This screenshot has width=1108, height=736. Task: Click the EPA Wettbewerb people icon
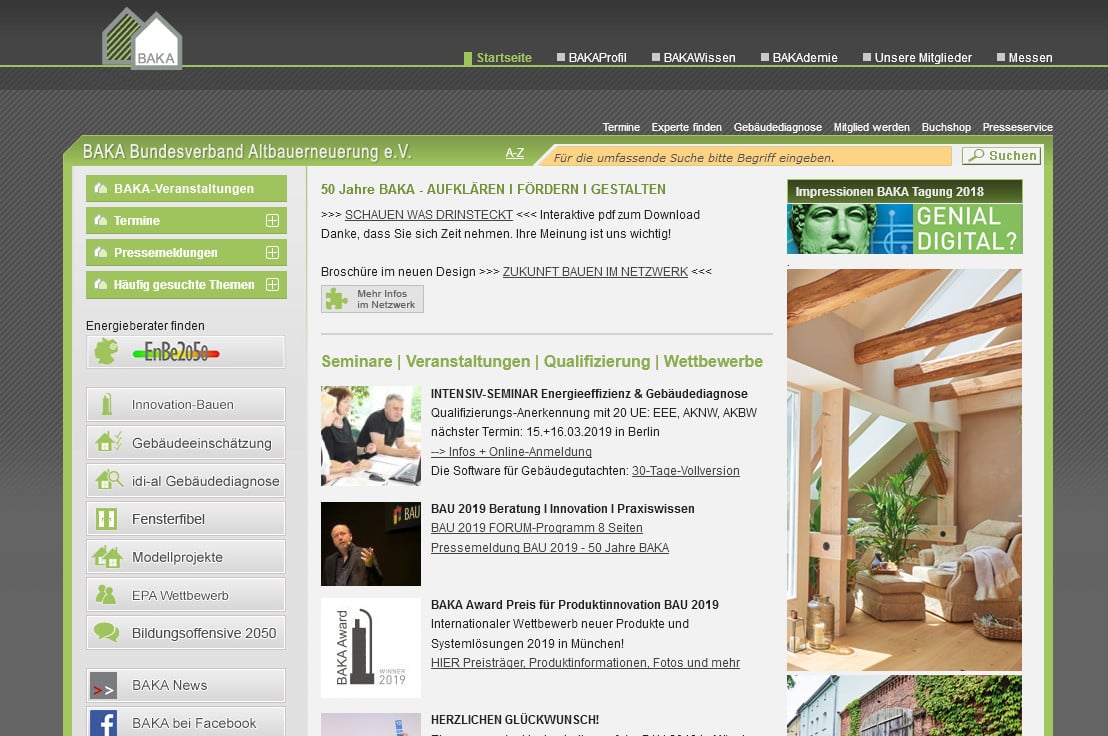(106, 595)
